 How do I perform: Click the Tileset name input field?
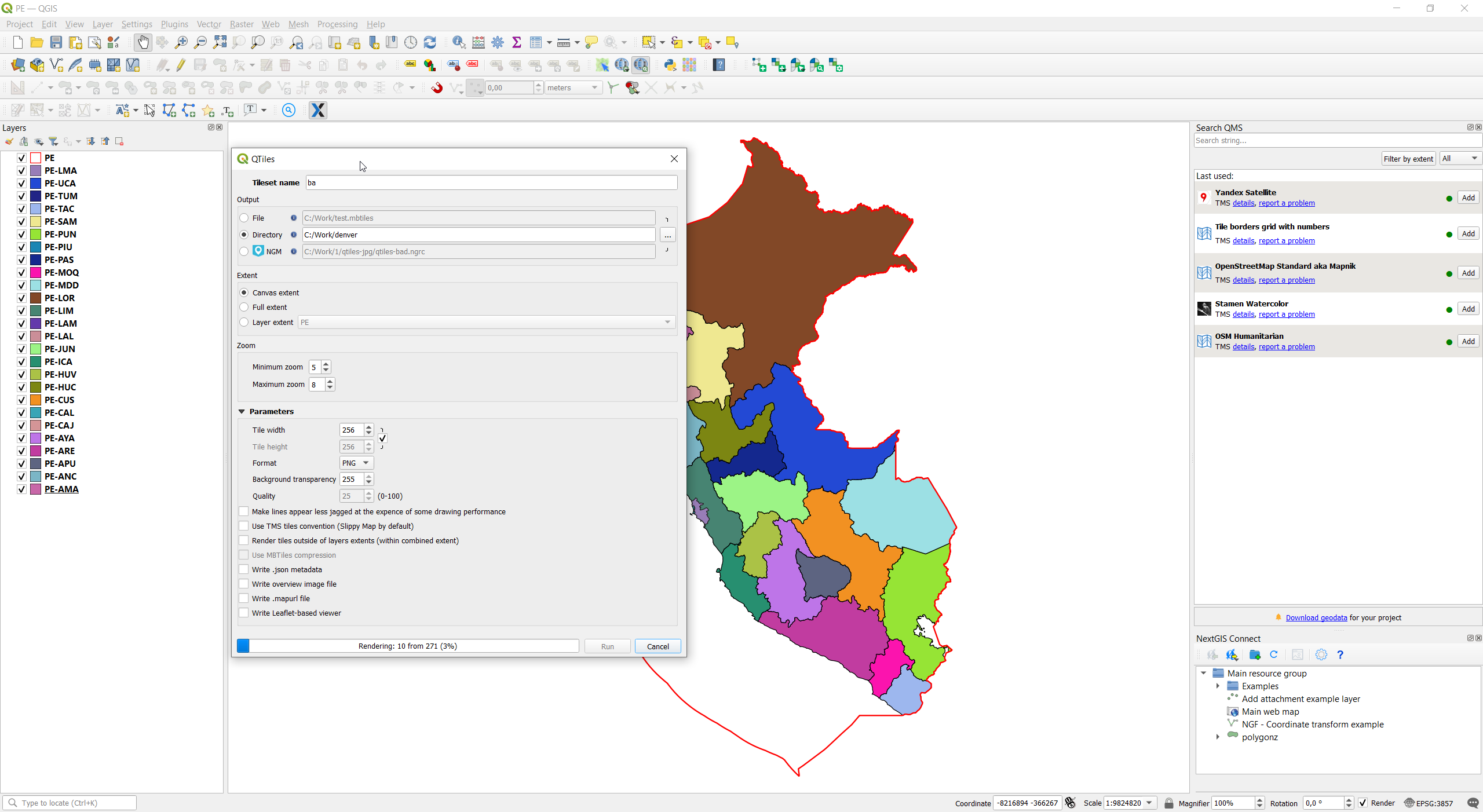pos(490,182)
